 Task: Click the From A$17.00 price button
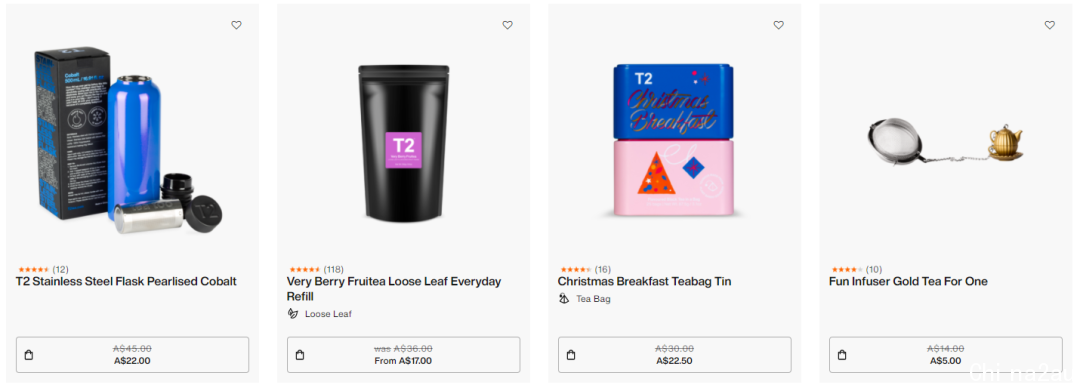(404, 355)
